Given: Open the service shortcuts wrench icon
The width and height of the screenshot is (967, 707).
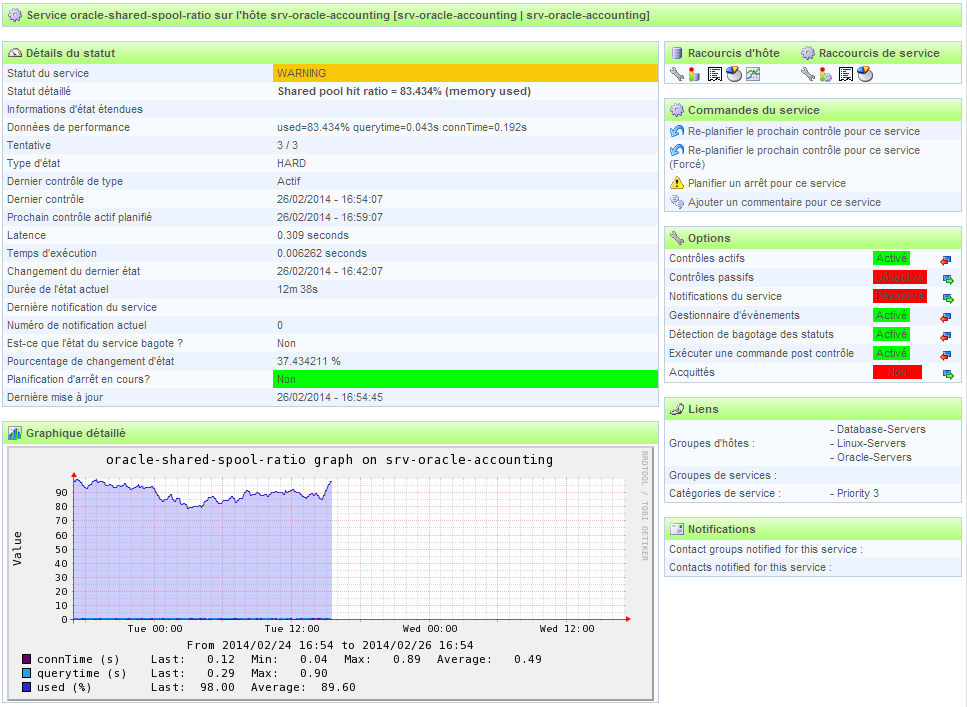Looking at the screenshot, I should (x=808, y=75).
